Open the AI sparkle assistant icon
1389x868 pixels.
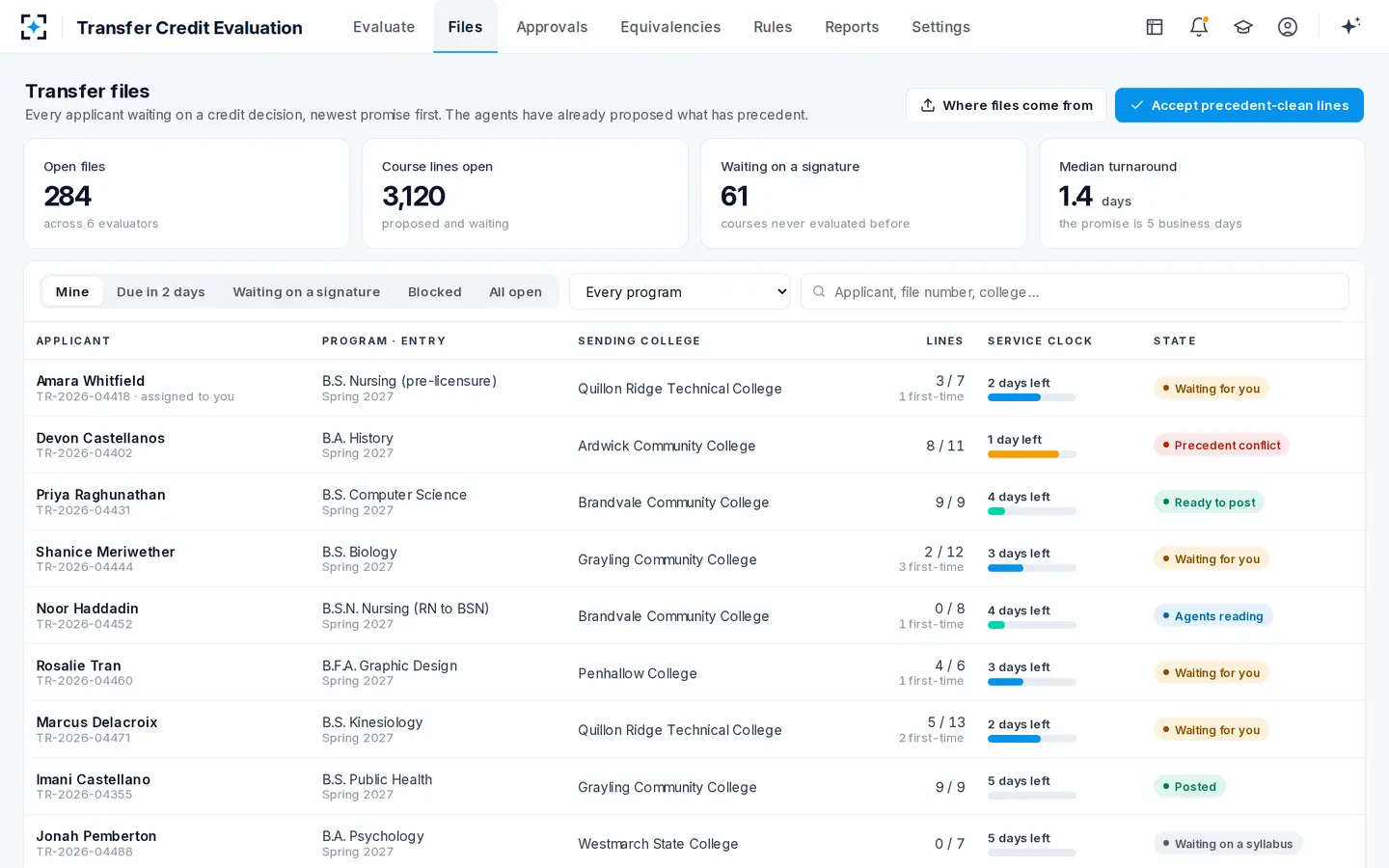1350,26
